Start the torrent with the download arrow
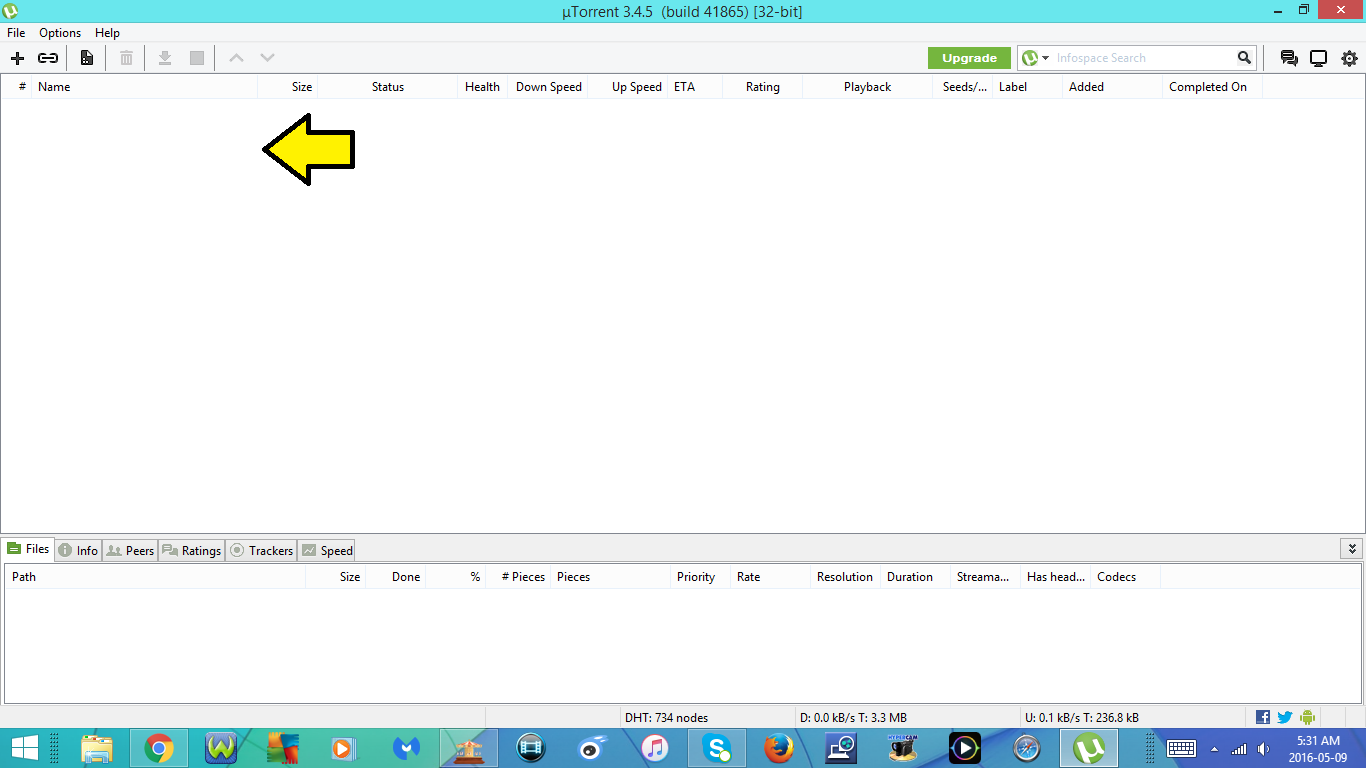 (x=165, y=58)
